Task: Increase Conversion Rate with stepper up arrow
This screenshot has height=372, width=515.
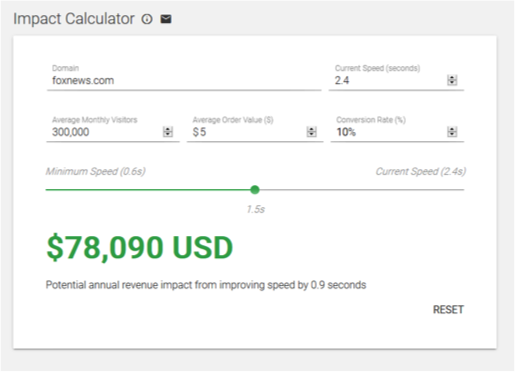Action: (x=452, y=129)
